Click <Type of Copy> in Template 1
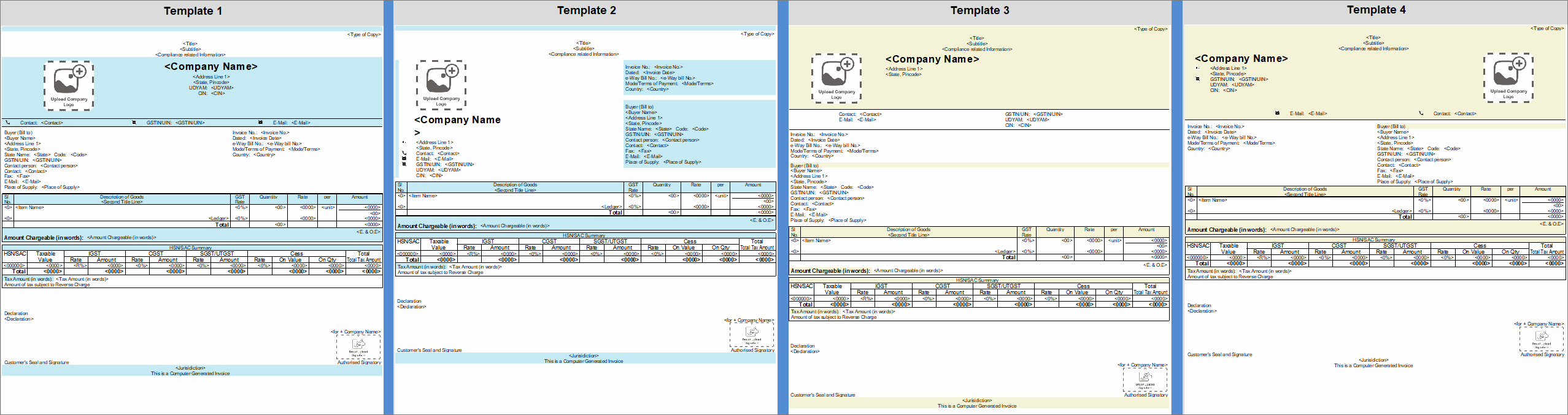This screenshot has height=415, width=1568. pyautogui.click(x=364, y=34)
